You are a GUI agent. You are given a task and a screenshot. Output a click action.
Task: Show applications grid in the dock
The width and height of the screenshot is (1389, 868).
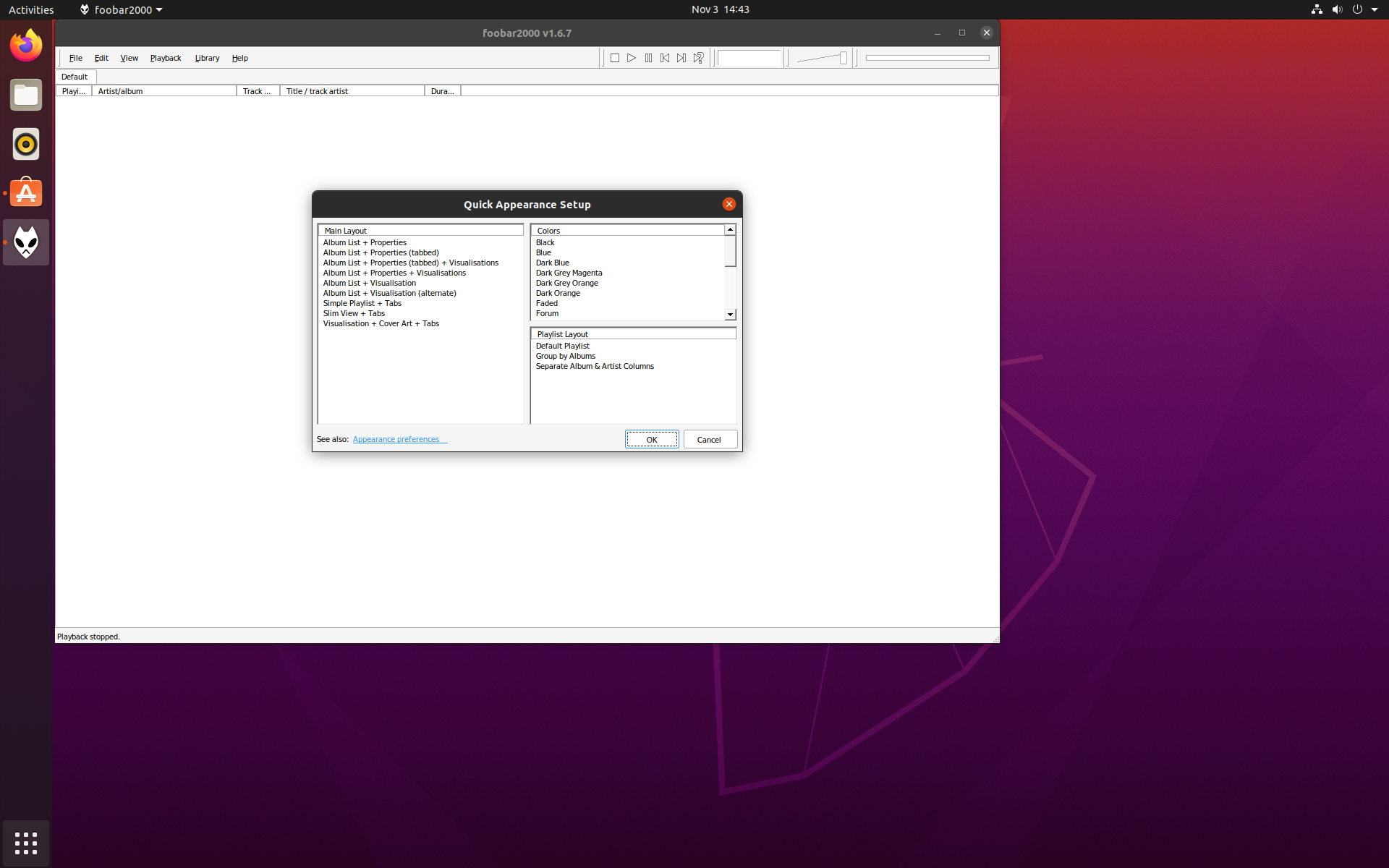(x=26, y=843)
